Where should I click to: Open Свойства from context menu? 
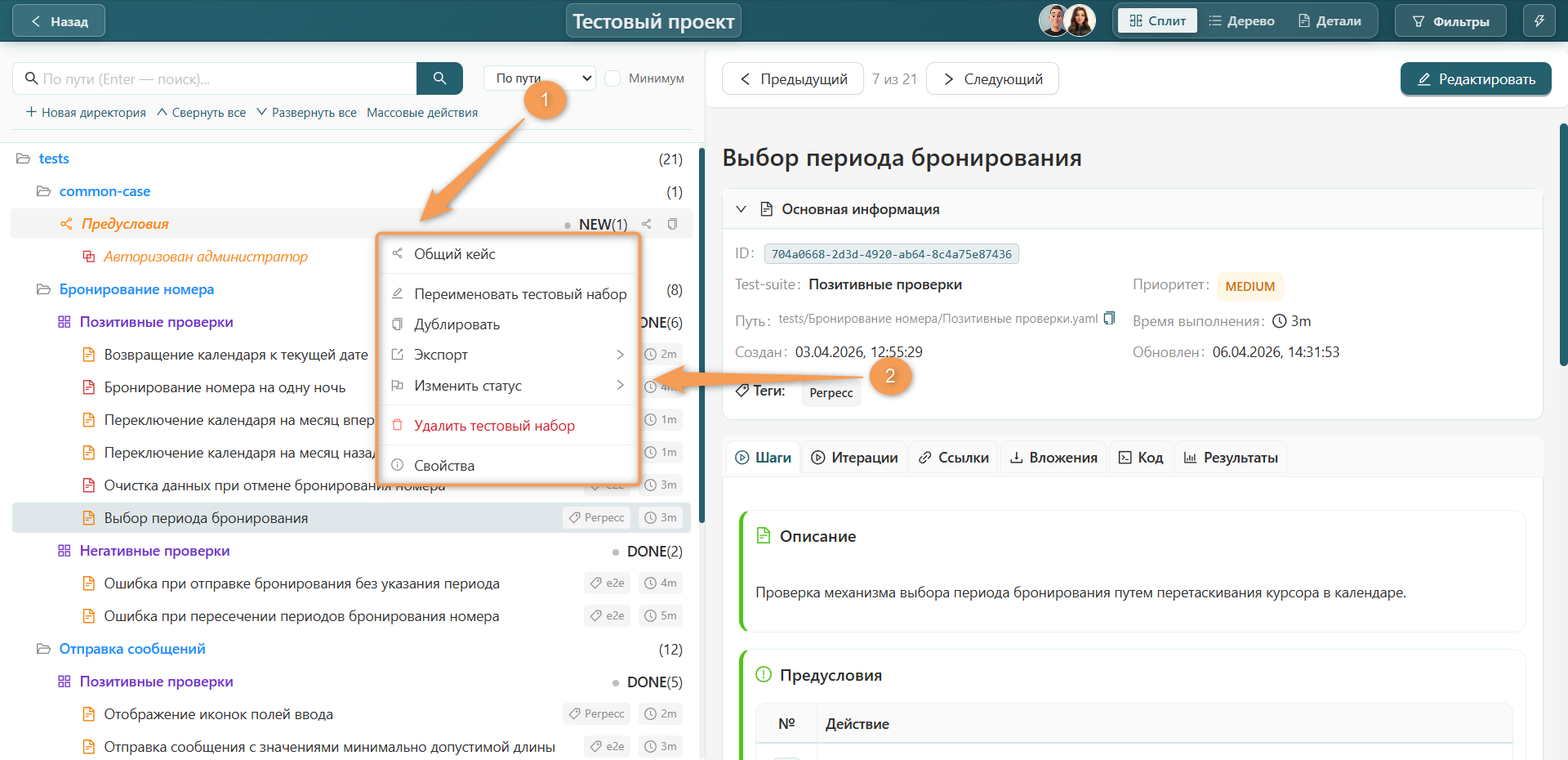click(x=508, y=466)
